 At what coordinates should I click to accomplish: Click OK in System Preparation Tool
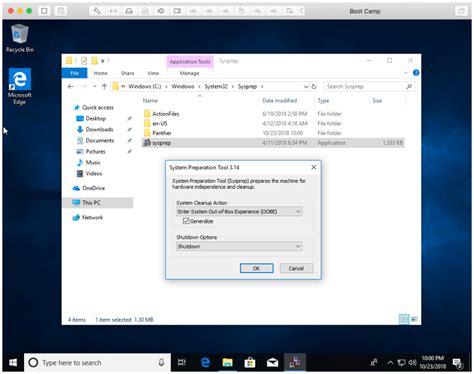click(x=256, y=268)
